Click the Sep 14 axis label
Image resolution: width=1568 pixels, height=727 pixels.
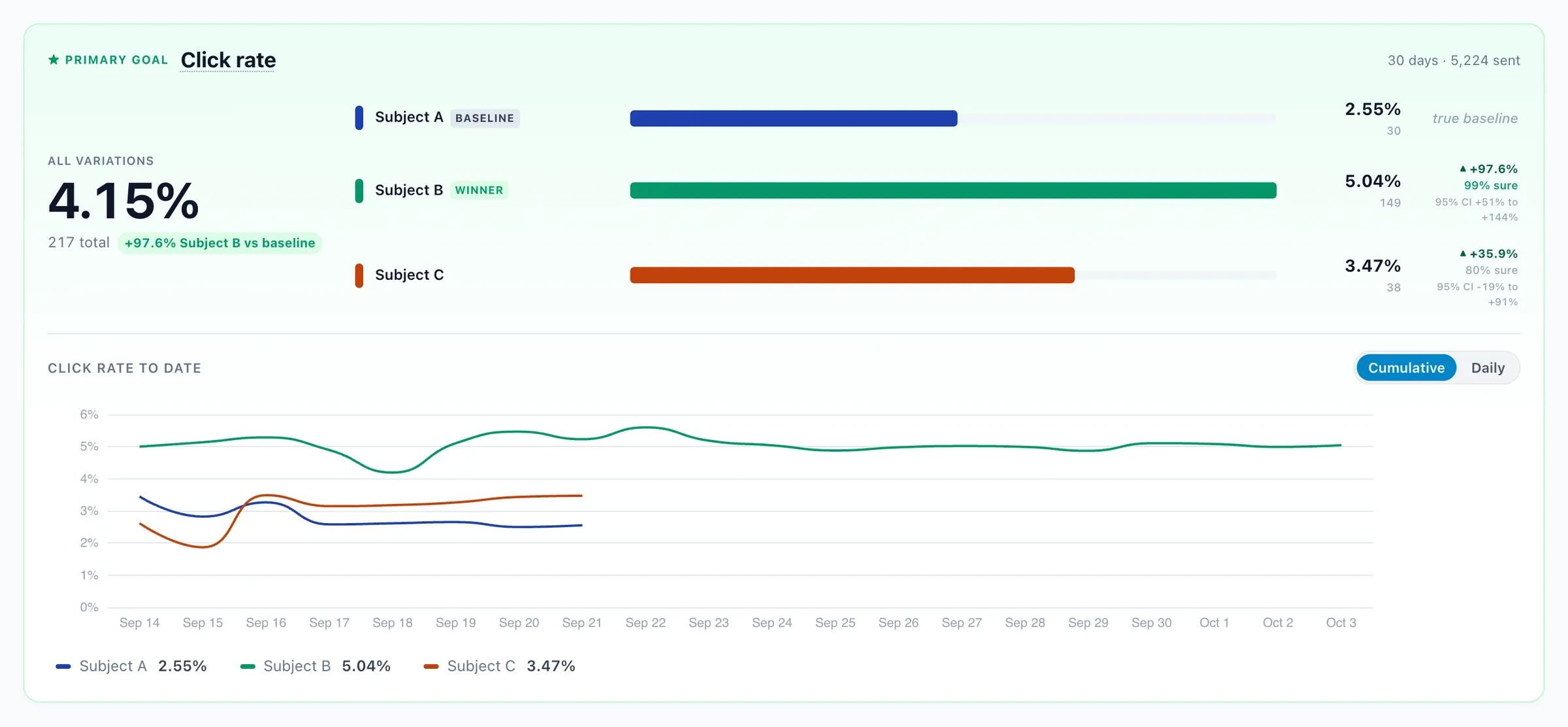coord(139,623)
